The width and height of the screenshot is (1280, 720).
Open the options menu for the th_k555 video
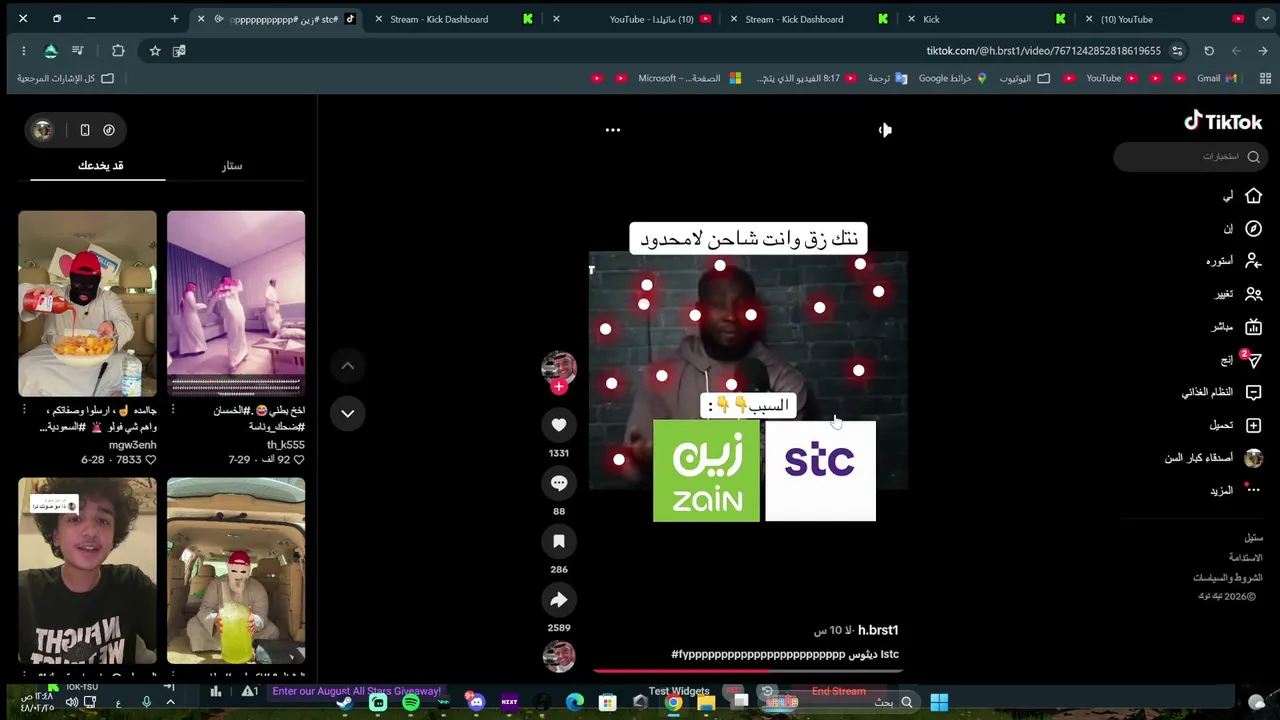pos(173,410)
